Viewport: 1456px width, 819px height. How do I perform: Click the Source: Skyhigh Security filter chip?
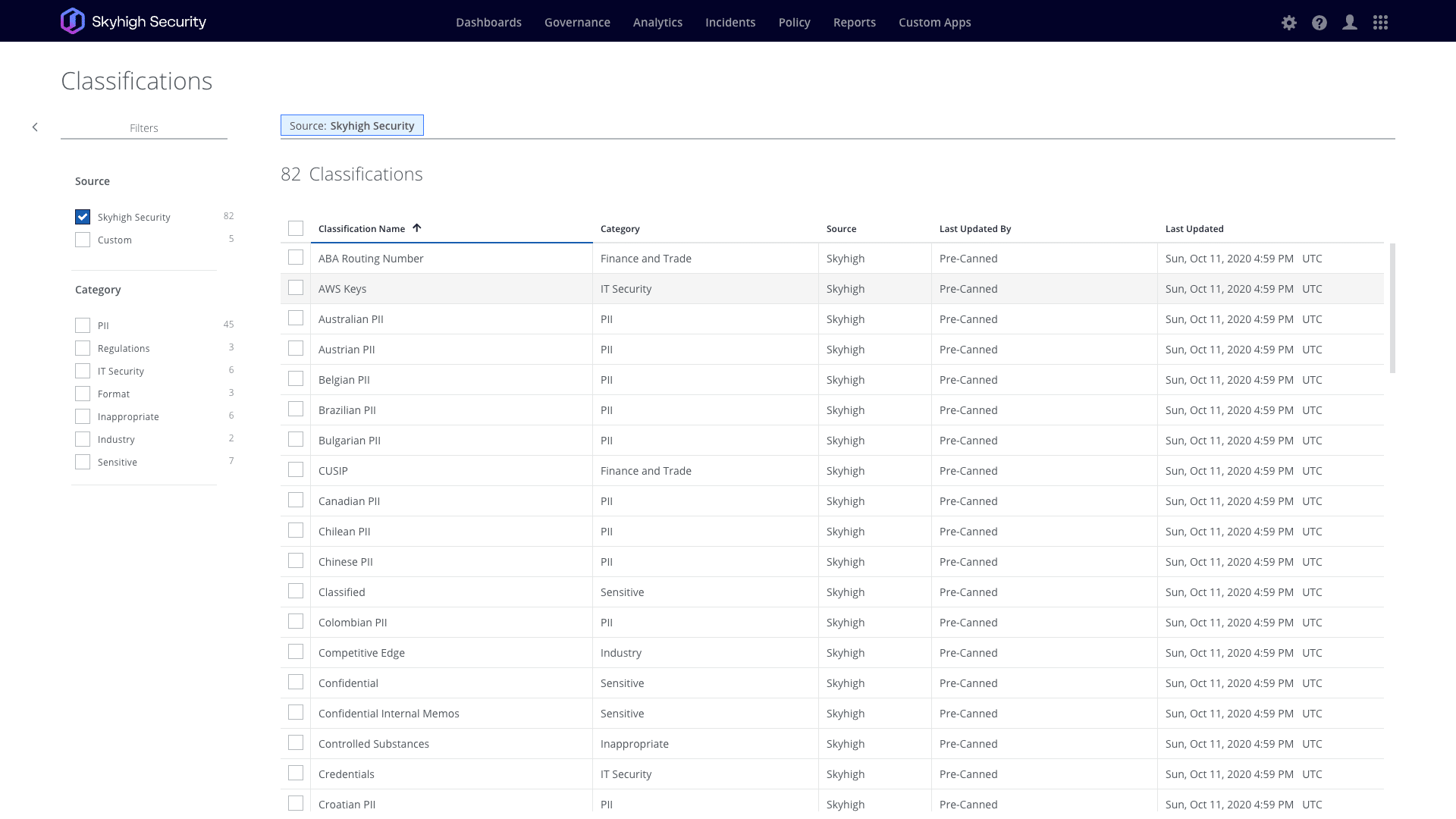[x=352, y=126]
